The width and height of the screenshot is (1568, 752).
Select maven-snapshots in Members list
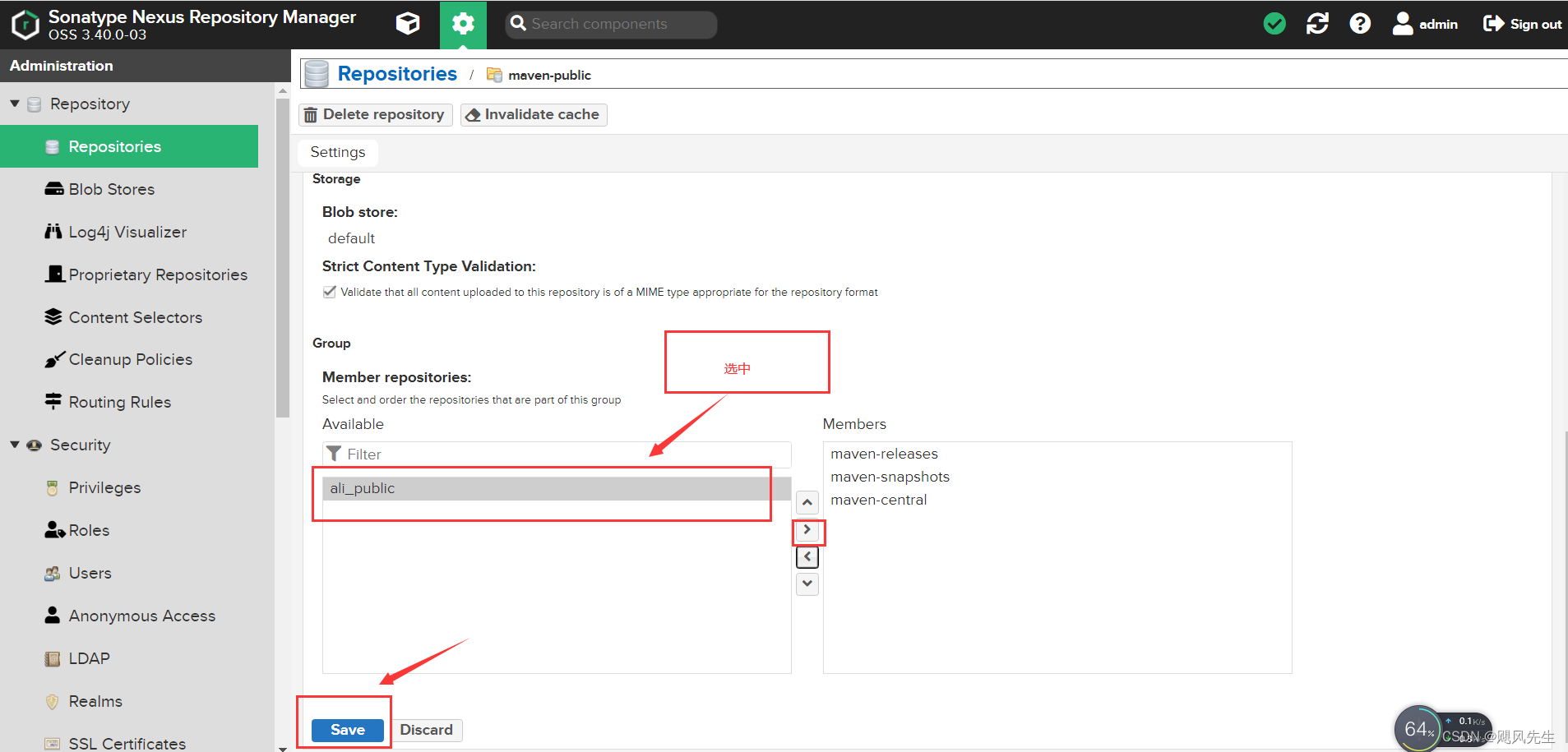point(1057,477)
